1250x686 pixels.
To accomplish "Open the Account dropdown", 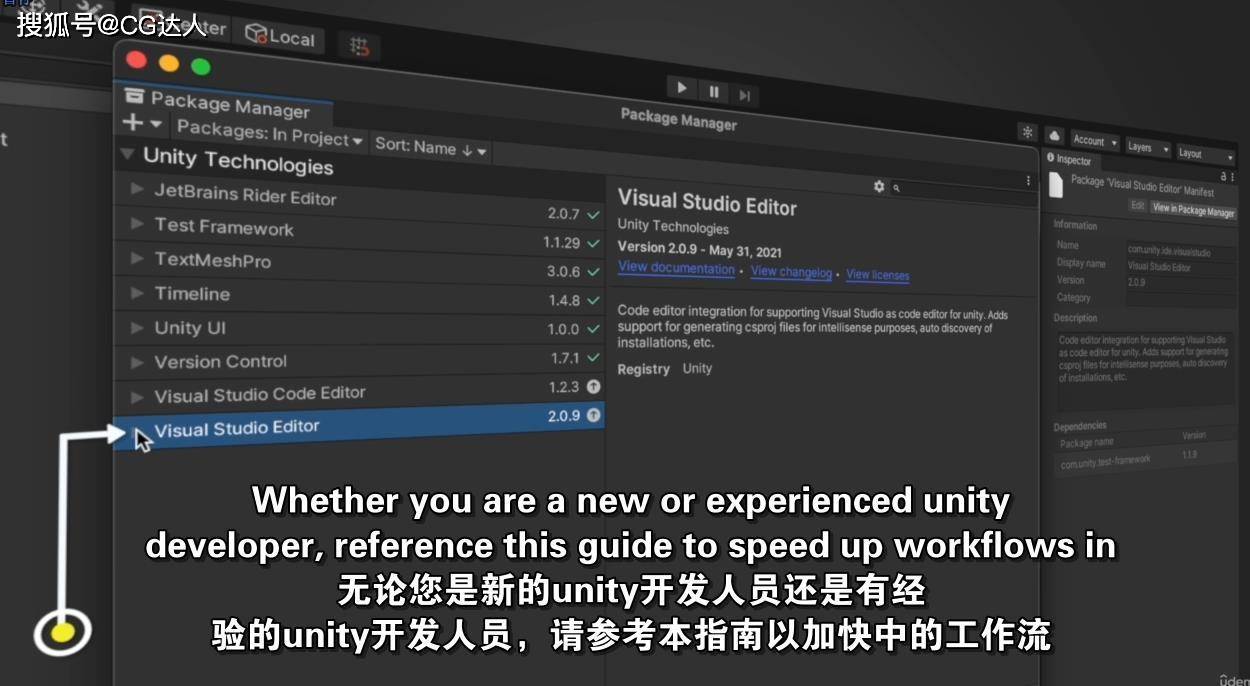I will click(x=1095, y=141).
